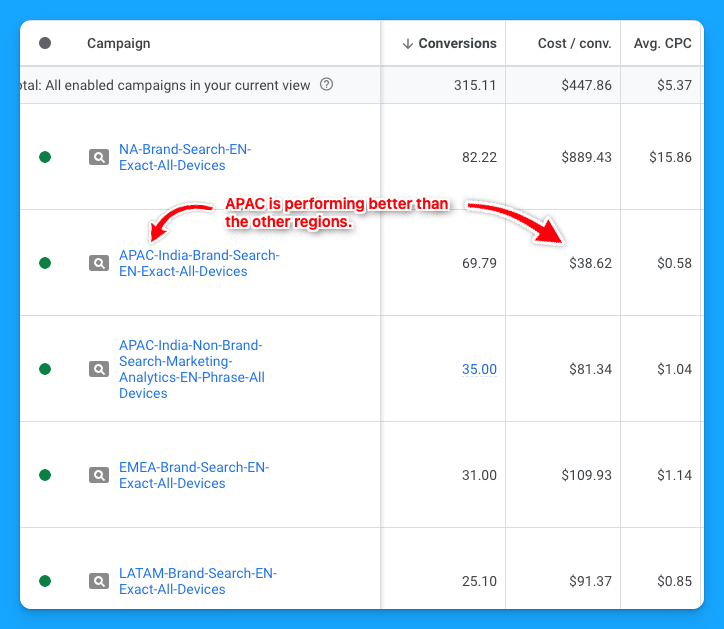Click the underlined 35.00 conversions value
This screenshot has width=724, height=629.
click(x=479, y=369)
